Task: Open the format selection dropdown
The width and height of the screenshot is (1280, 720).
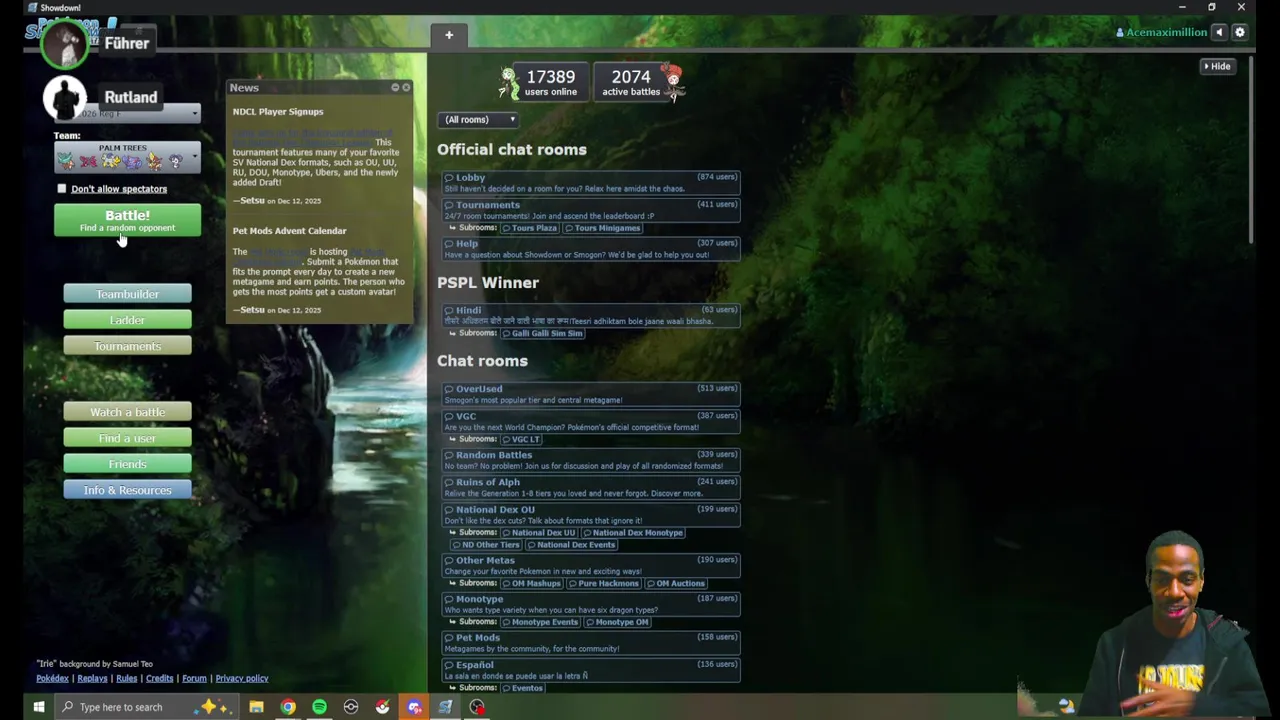Action: click(x=127, y=114)
